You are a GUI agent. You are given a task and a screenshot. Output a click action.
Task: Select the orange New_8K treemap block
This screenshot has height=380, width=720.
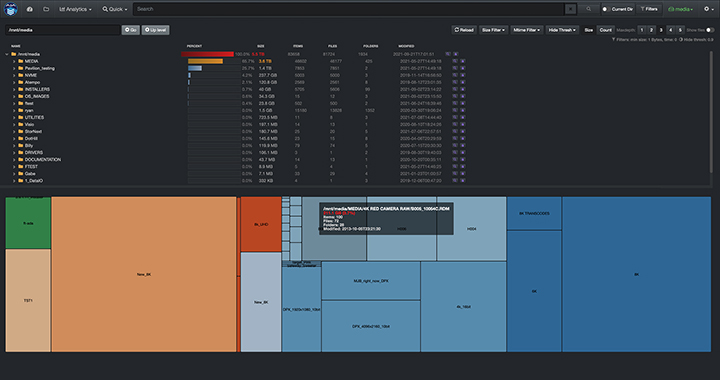tap(144, 274)
